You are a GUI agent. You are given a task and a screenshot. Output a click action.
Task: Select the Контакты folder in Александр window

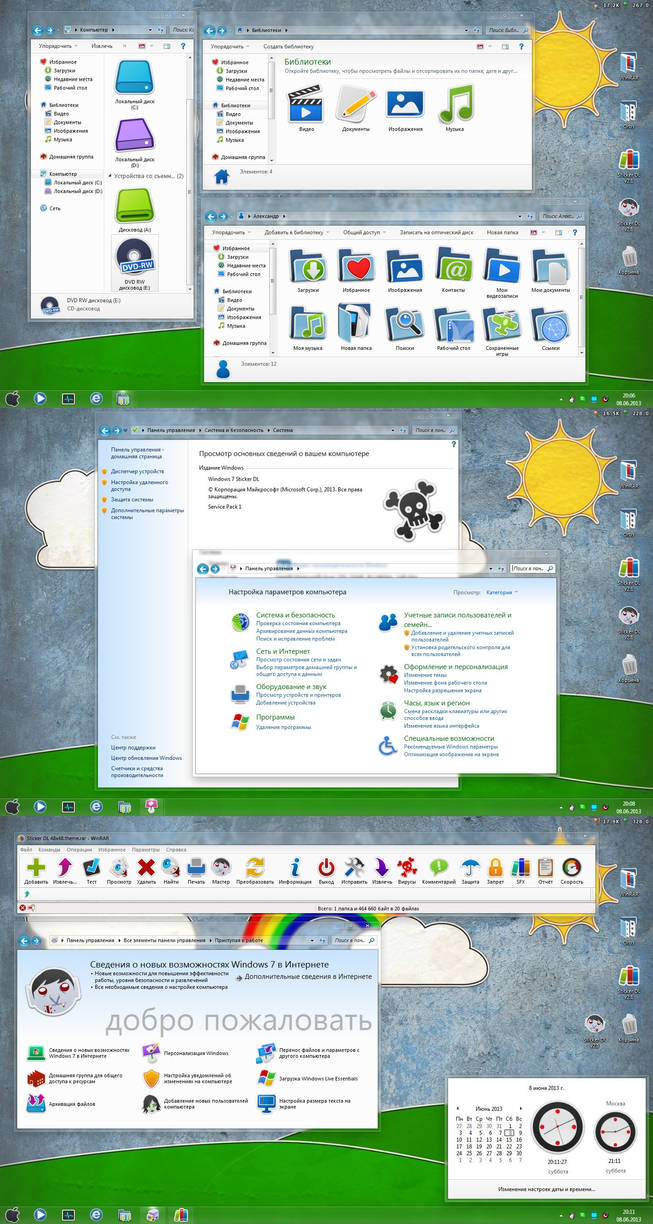(x=454, y=266)
